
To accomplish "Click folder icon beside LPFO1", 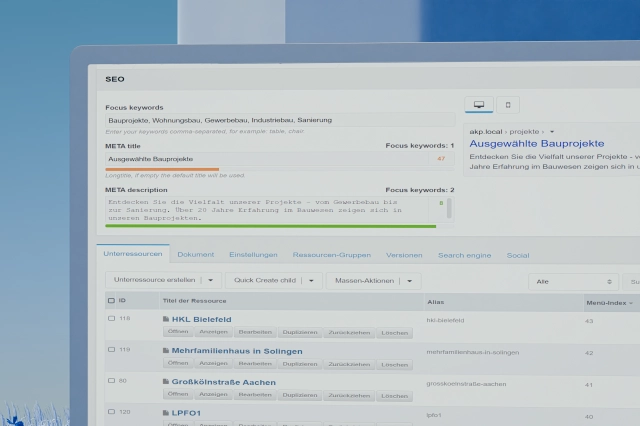I will click(166, 413).
